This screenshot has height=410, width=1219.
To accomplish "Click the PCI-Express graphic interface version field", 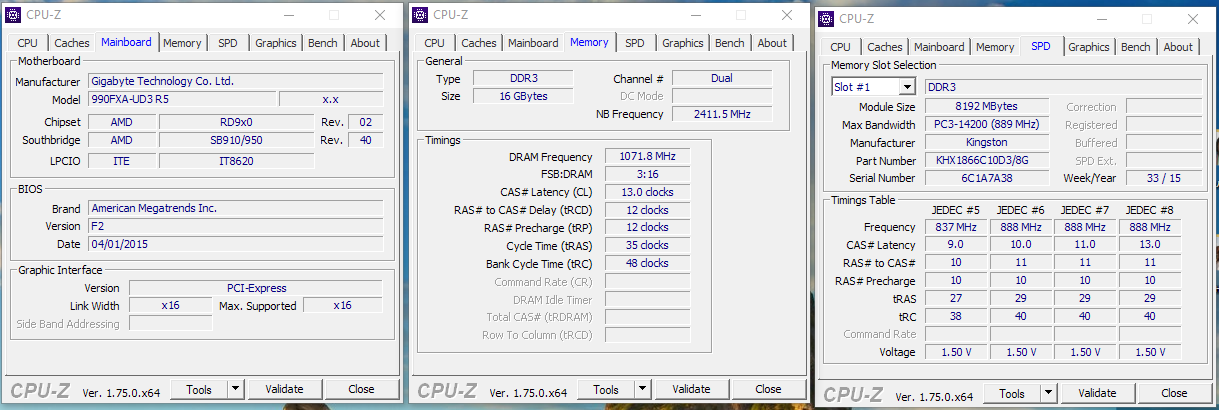I will coord(255,288).
